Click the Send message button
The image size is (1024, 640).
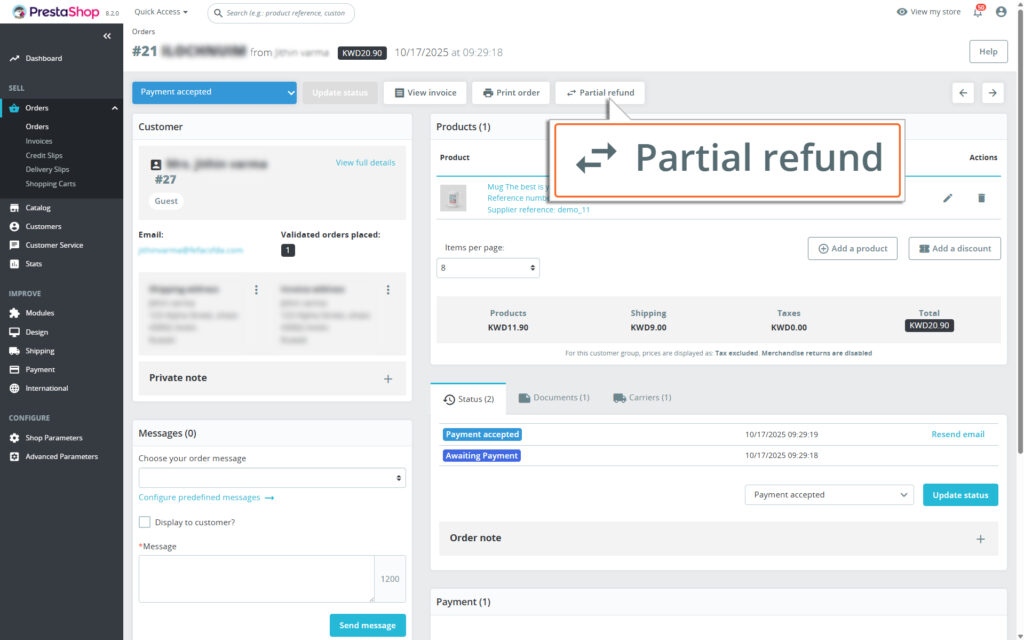point(367,624)
